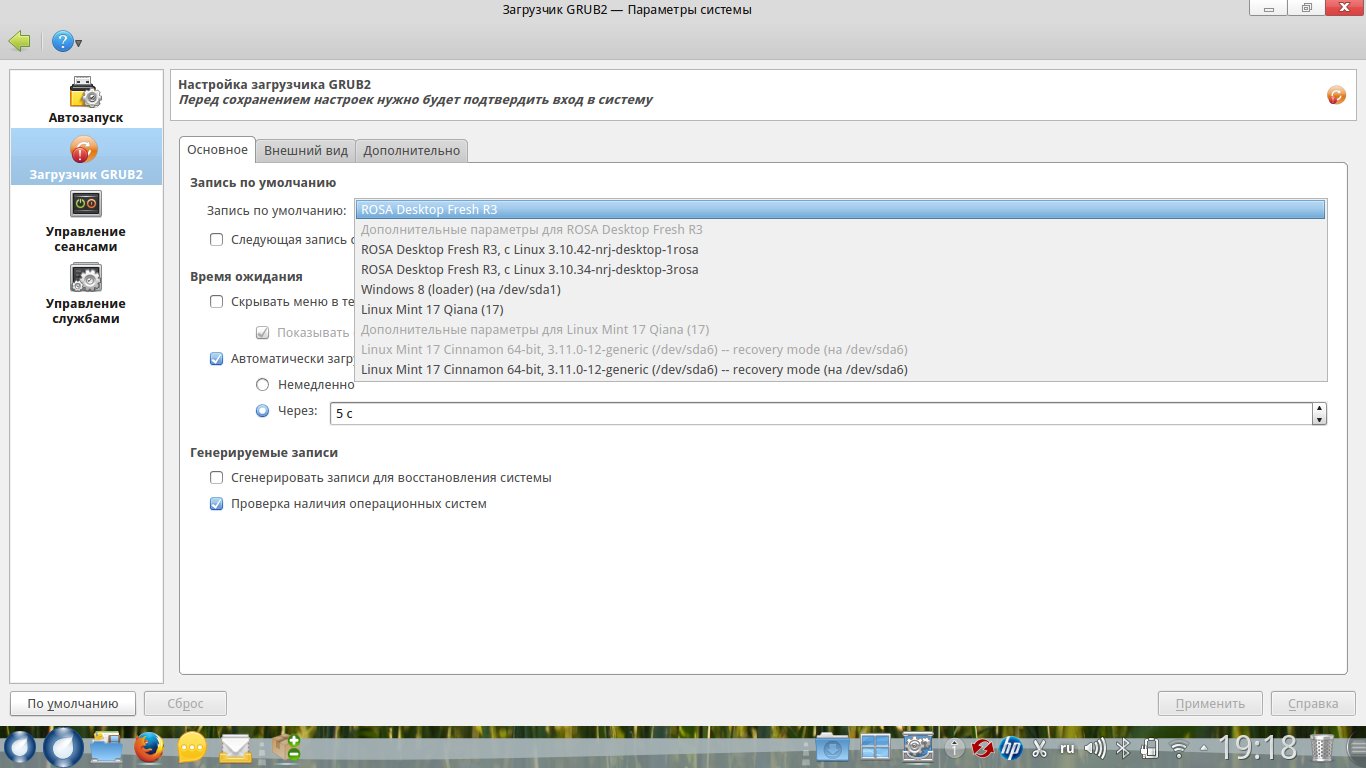Uncheck the Автоматически загружать checkbox

point(216,358)
